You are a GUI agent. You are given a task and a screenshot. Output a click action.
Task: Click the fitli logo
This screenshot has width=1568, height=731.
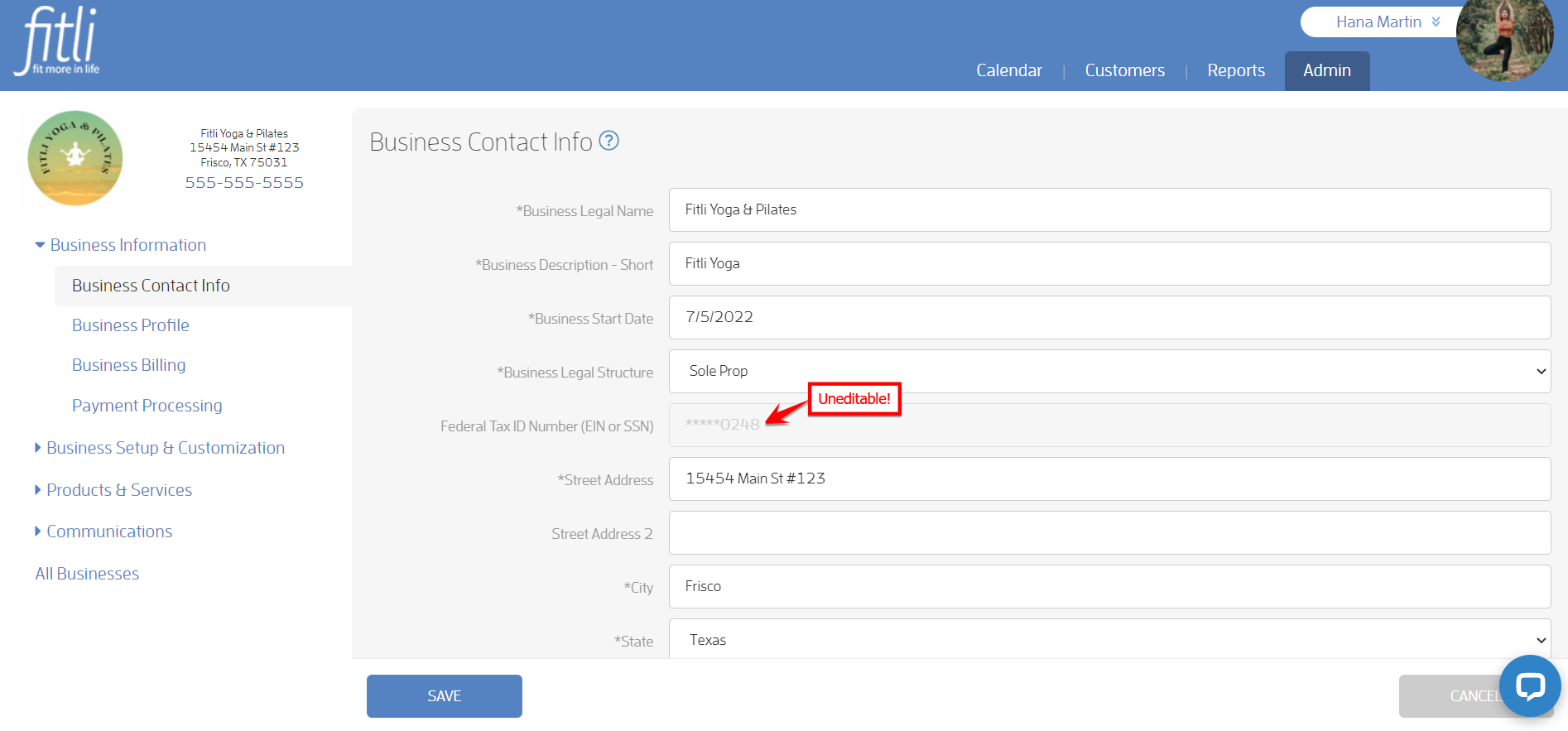(56, 41)
